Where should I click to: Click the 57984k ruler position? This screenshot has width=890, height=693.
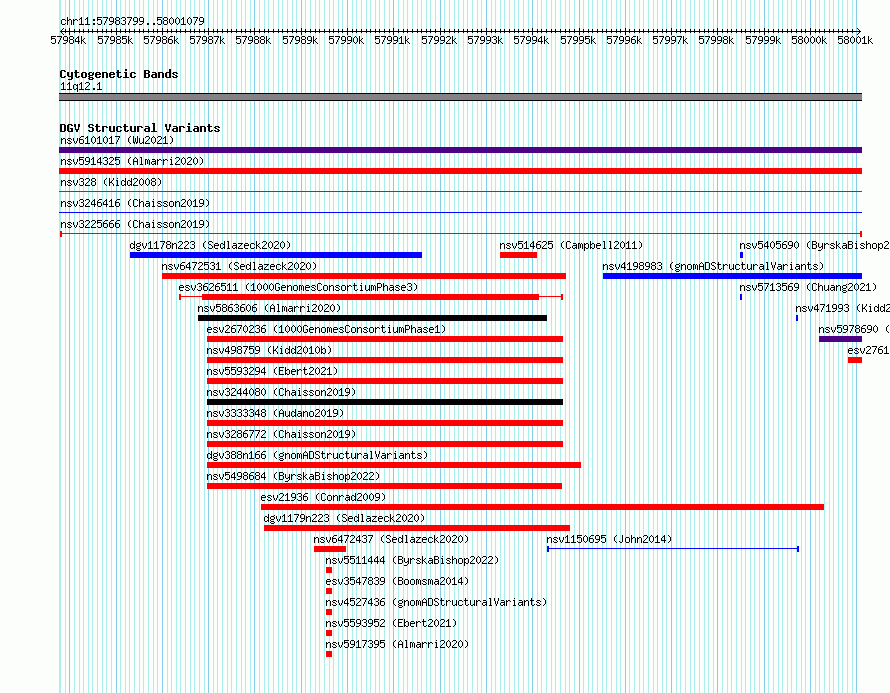pyautogui.click(x=68, y=40)
